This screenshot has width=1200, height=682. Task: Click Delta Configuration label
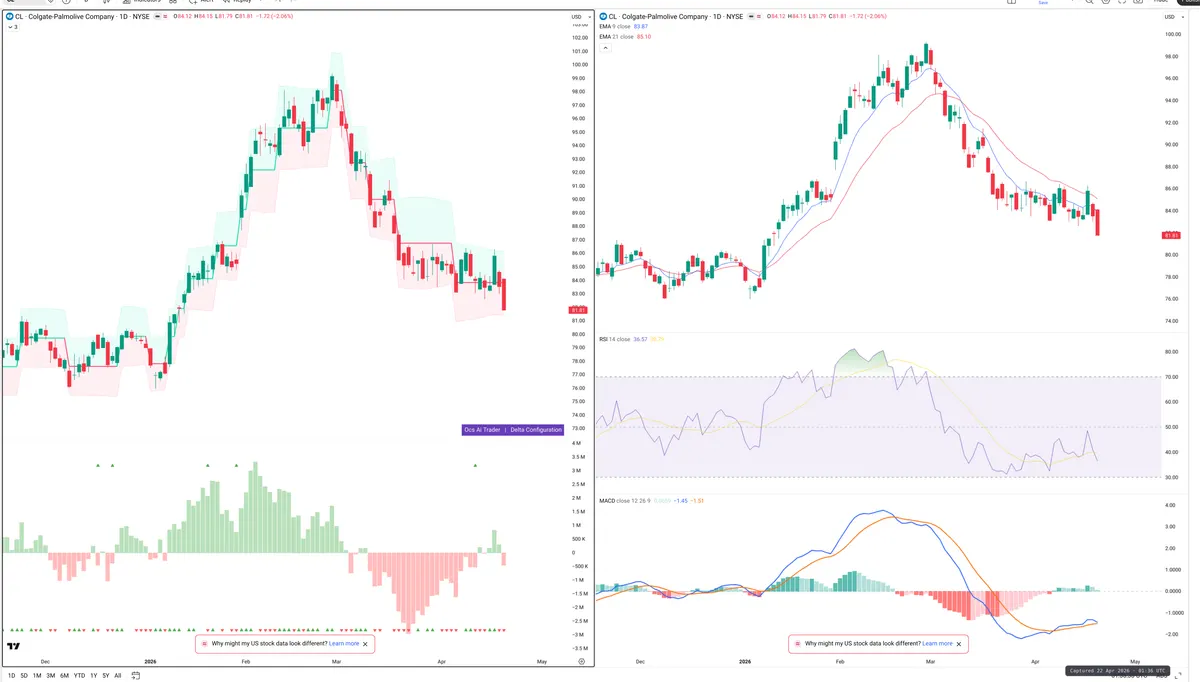(x=536, y=429)
